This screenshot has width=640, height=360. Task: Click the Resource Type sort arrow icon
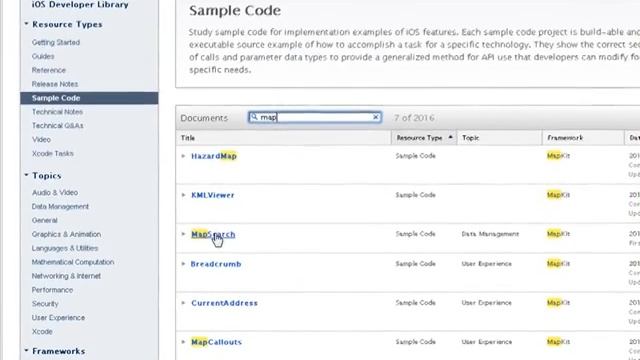tap(450, 137)
